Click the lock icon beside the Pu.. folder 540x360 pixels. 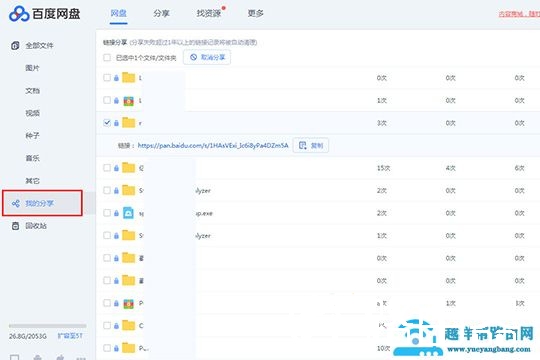click(116, 348)
